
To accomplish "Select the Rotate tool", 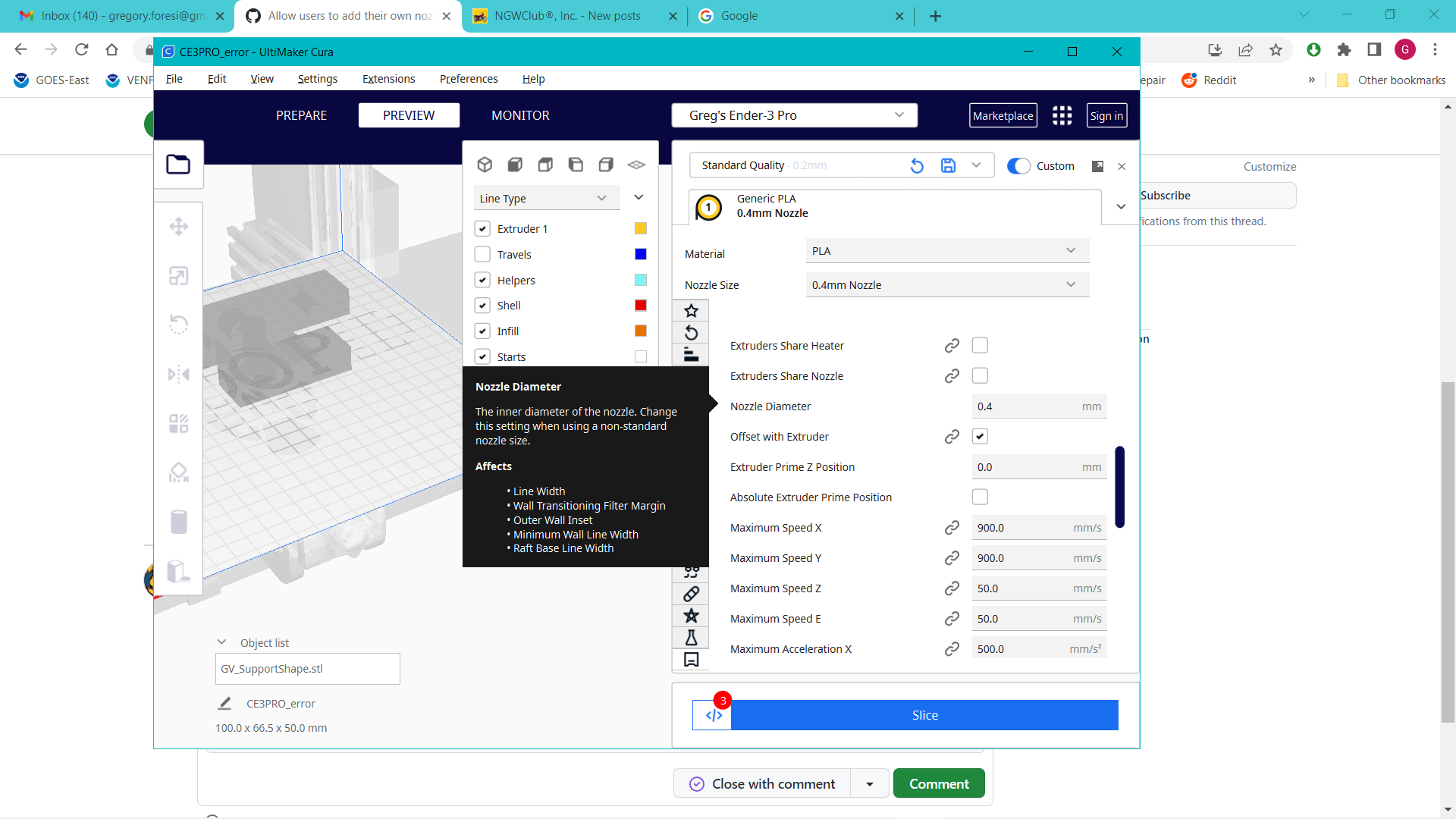I will pyautogui.click(x=179, y=325).
